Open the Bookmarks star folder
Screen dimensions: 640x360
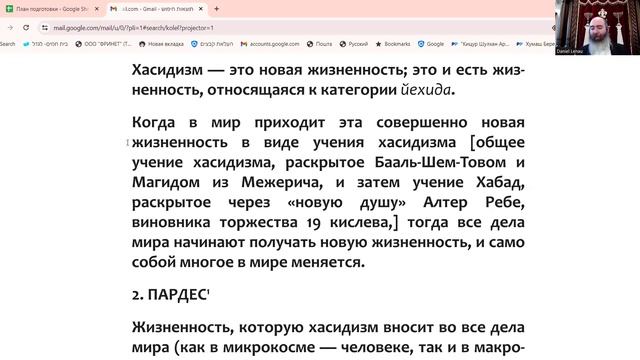coord(393,44)
